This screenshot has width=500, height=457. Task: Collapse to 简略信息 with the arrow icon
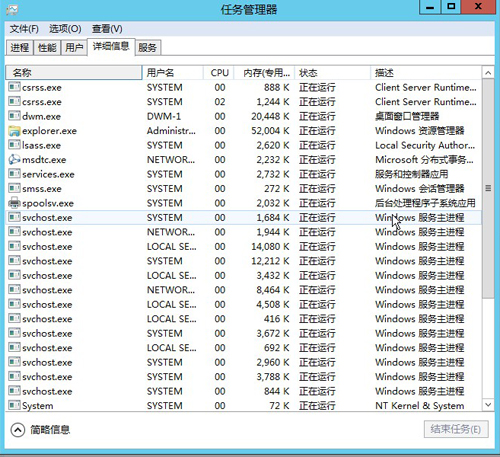[18, 430]
